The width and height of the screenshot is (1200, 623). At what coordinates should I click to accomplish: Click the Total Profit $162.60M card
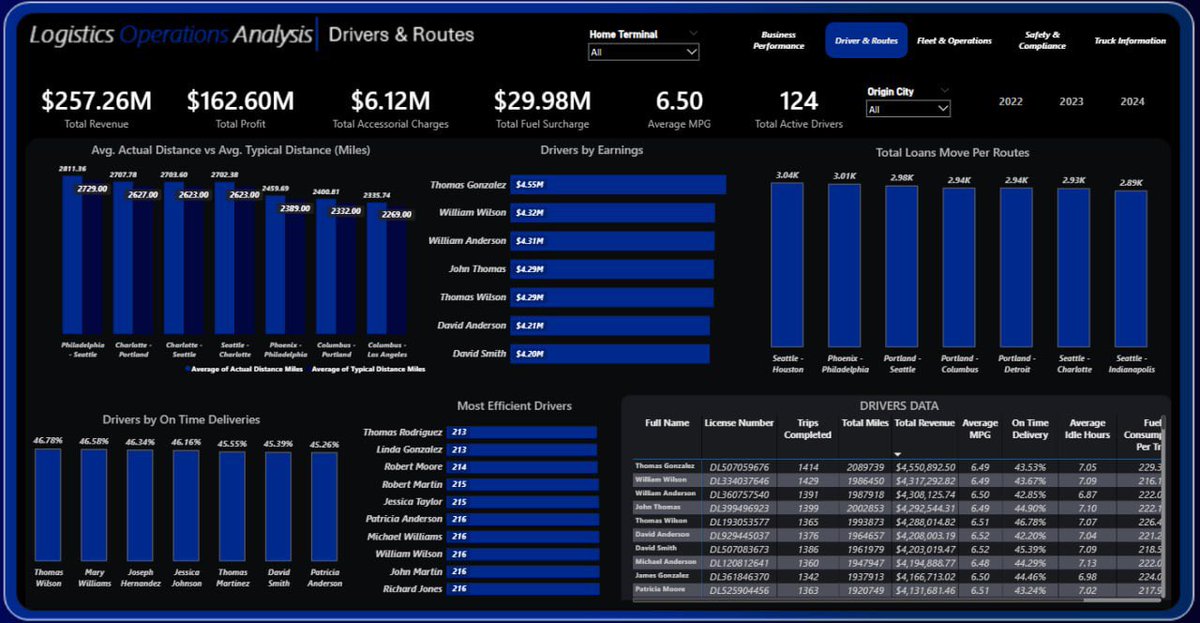click(x=240, y=108)
